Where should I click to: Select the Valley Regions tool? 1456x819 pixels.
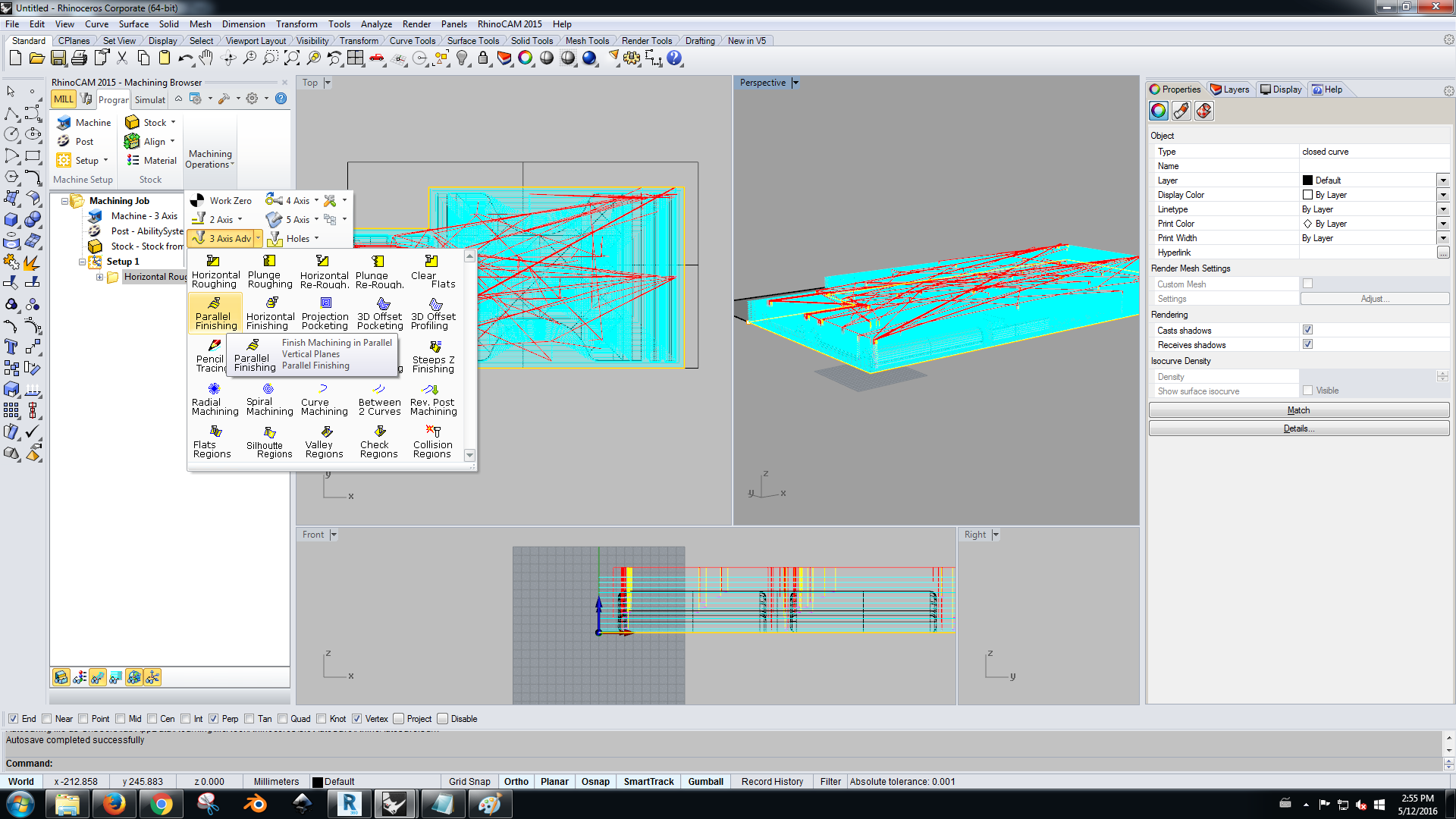pyautogui.click(x=324, y=441)
